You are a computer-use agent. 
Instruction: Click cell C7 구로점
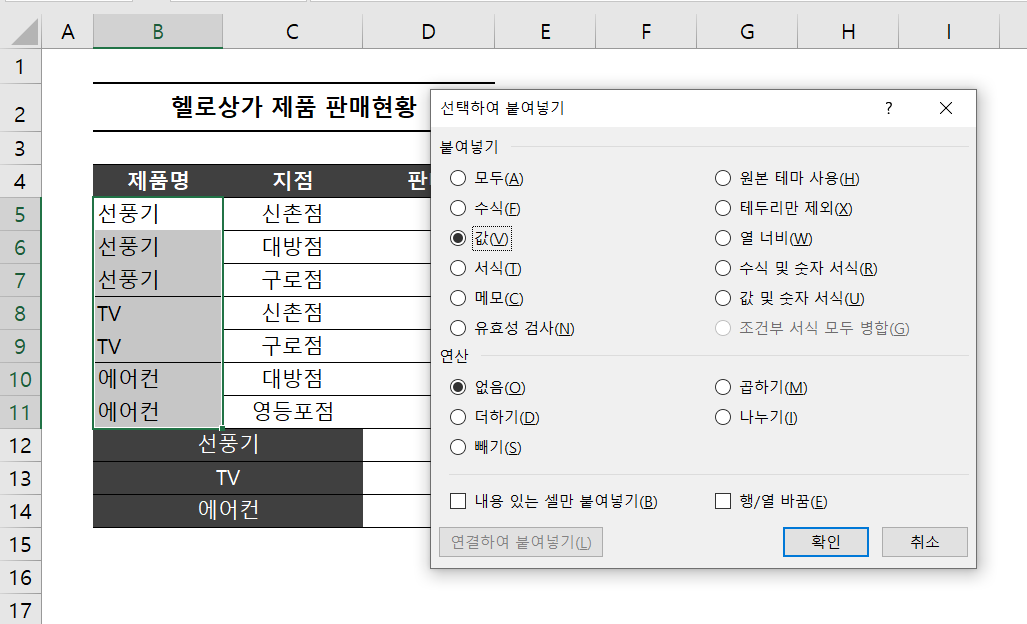(293, 280)
